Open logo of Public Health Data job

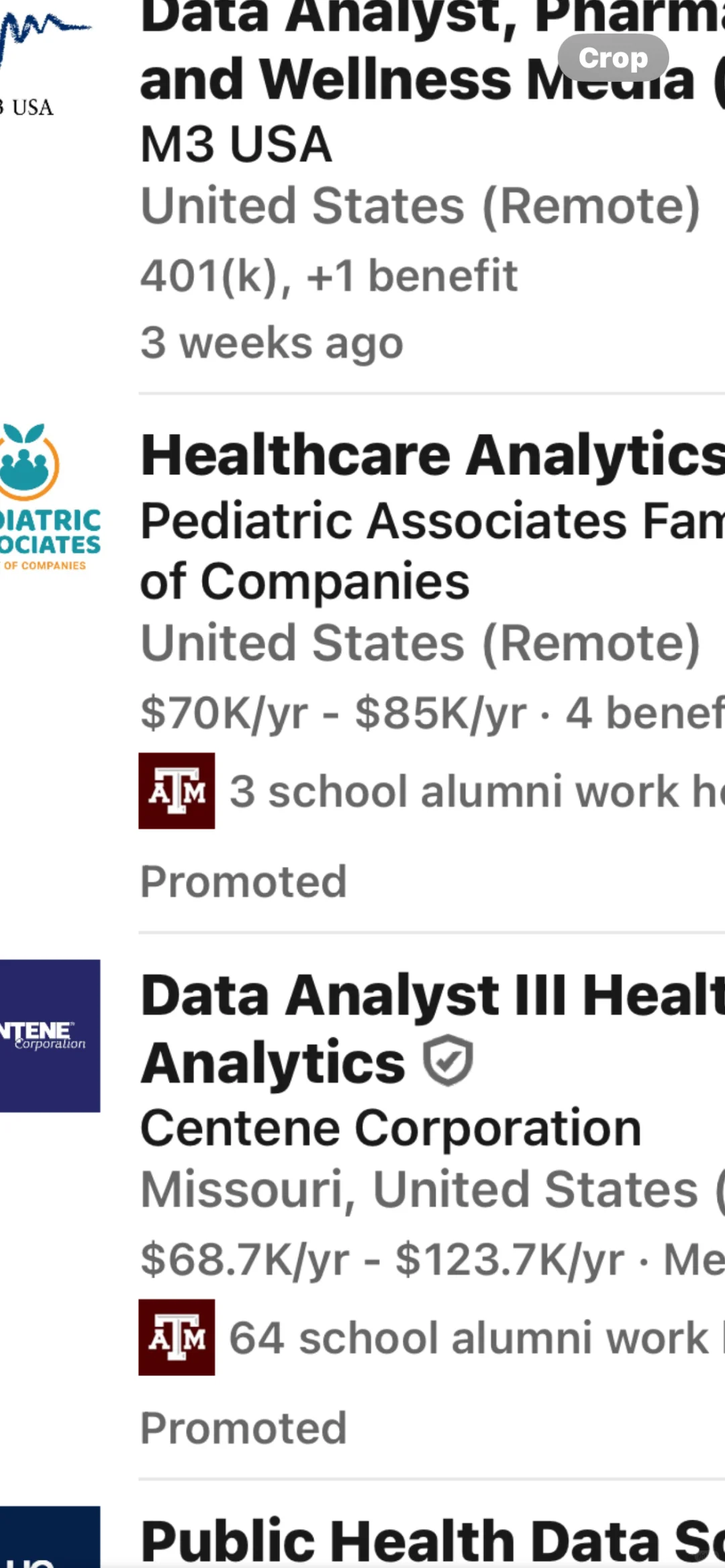tap(50, 1537)
